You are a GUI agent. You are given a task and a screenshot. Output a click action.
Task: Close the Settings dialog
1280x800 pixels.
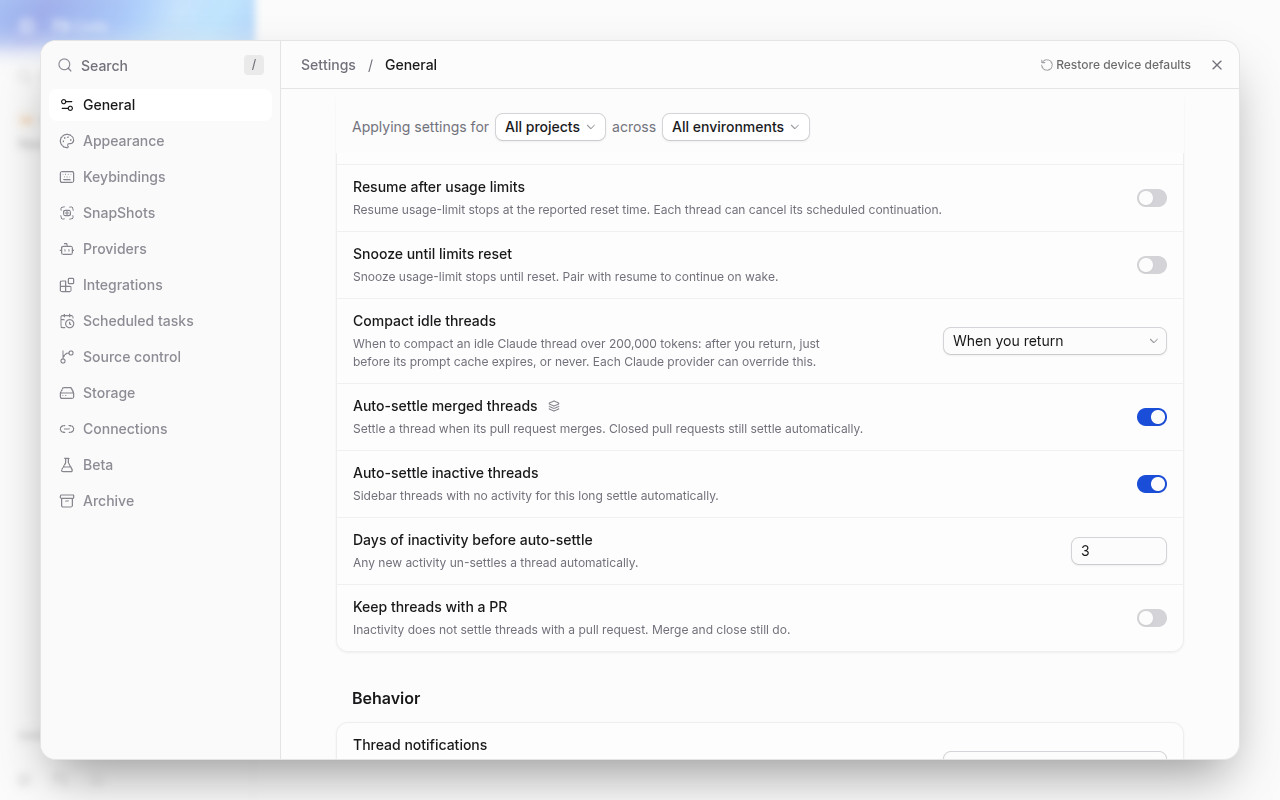tap(1217, 65)
